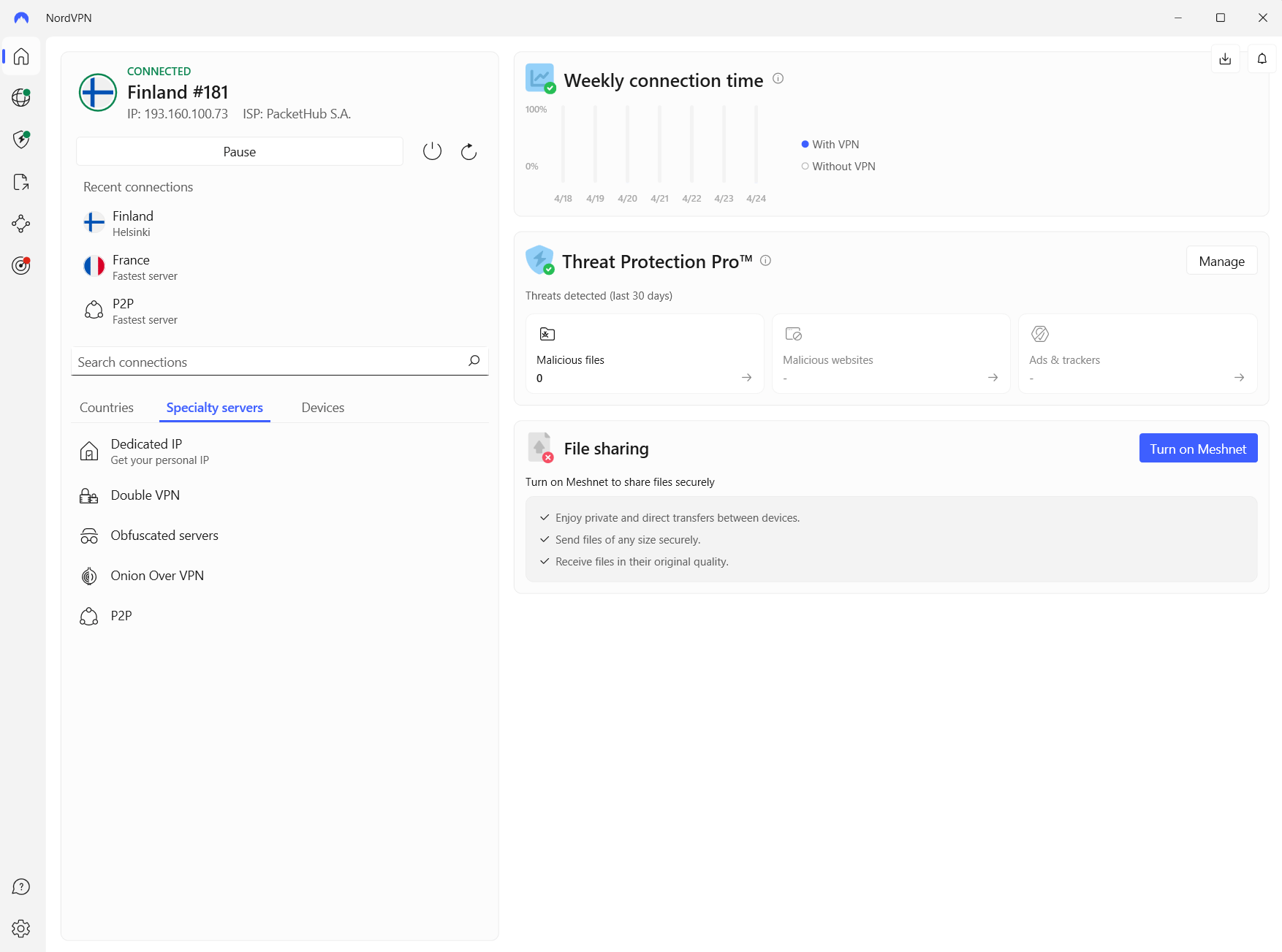Click info icon beside Weekly connection time
Screen dimensions: 1282x952
coord(778,78)
